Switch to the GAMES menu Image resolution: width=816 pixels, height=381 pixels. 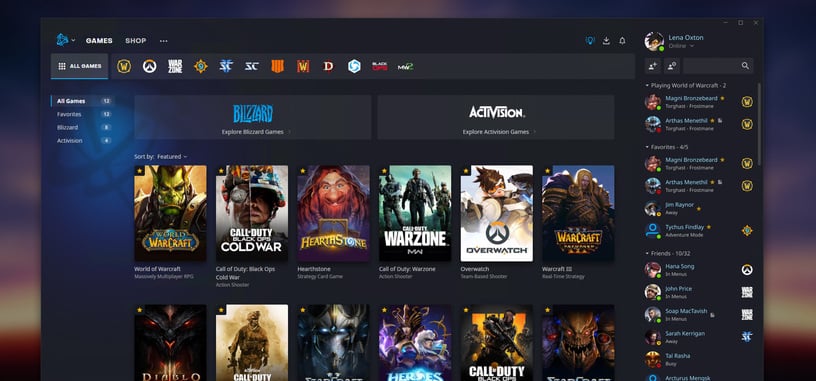tap(99, 41)
